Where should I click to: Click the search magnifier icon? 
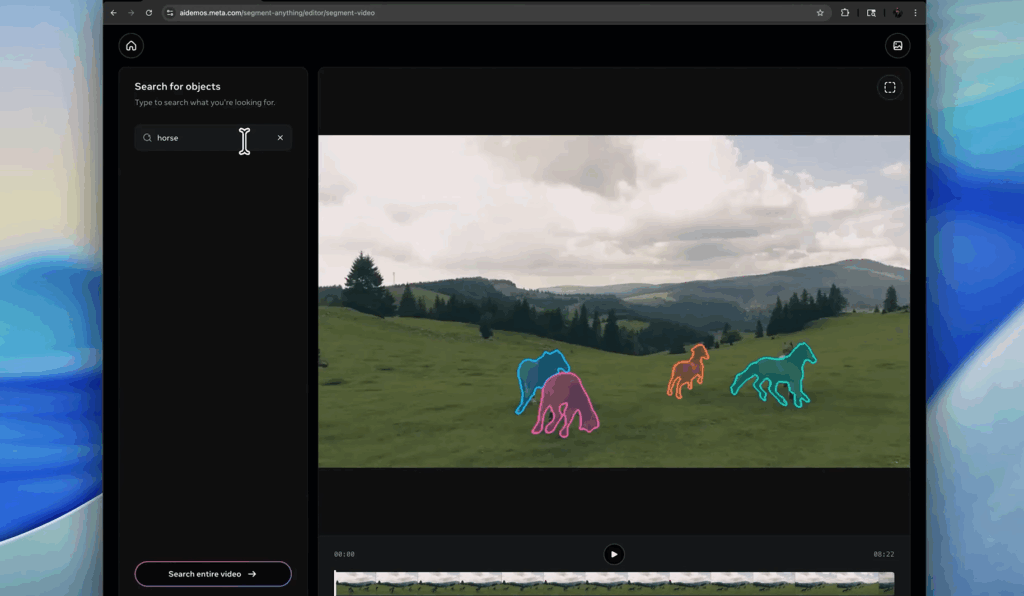pyautogui.click(x=148, y=138)
